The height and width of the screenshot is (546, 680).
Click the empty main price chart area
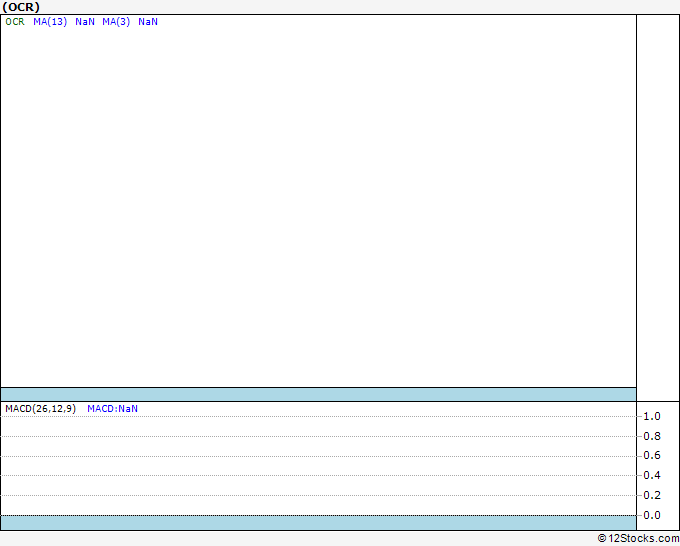pyautogui.click(x=318, y=200)
